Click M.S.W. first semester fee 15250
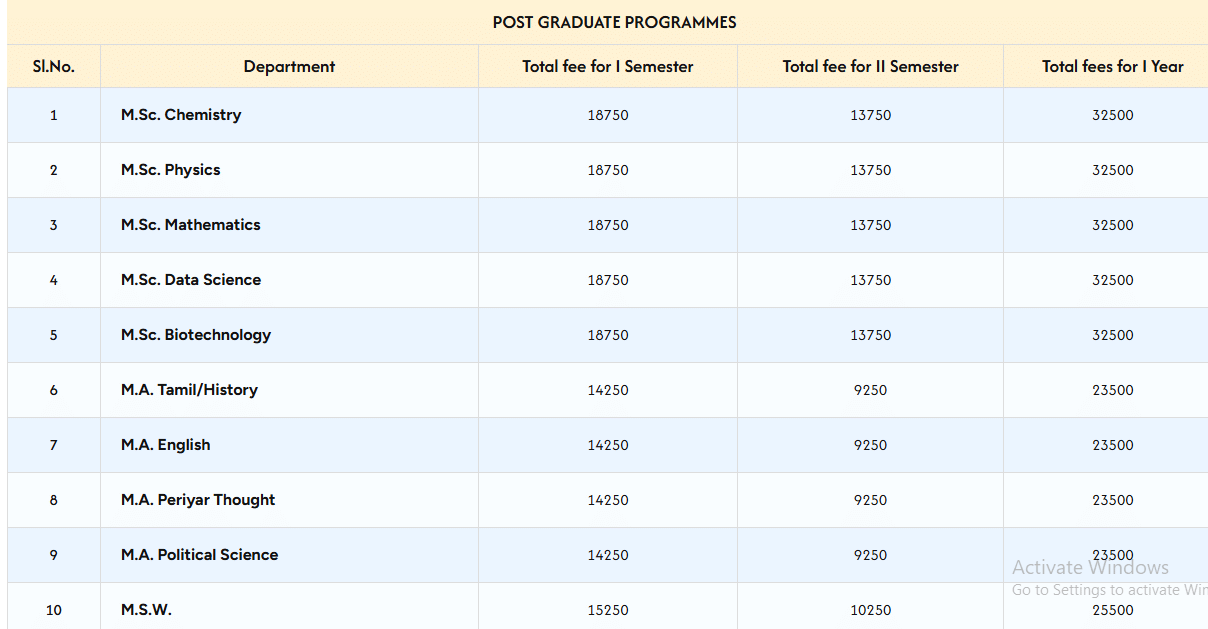The height and width of the screenshot is (629, 1208). click(608, 610)
